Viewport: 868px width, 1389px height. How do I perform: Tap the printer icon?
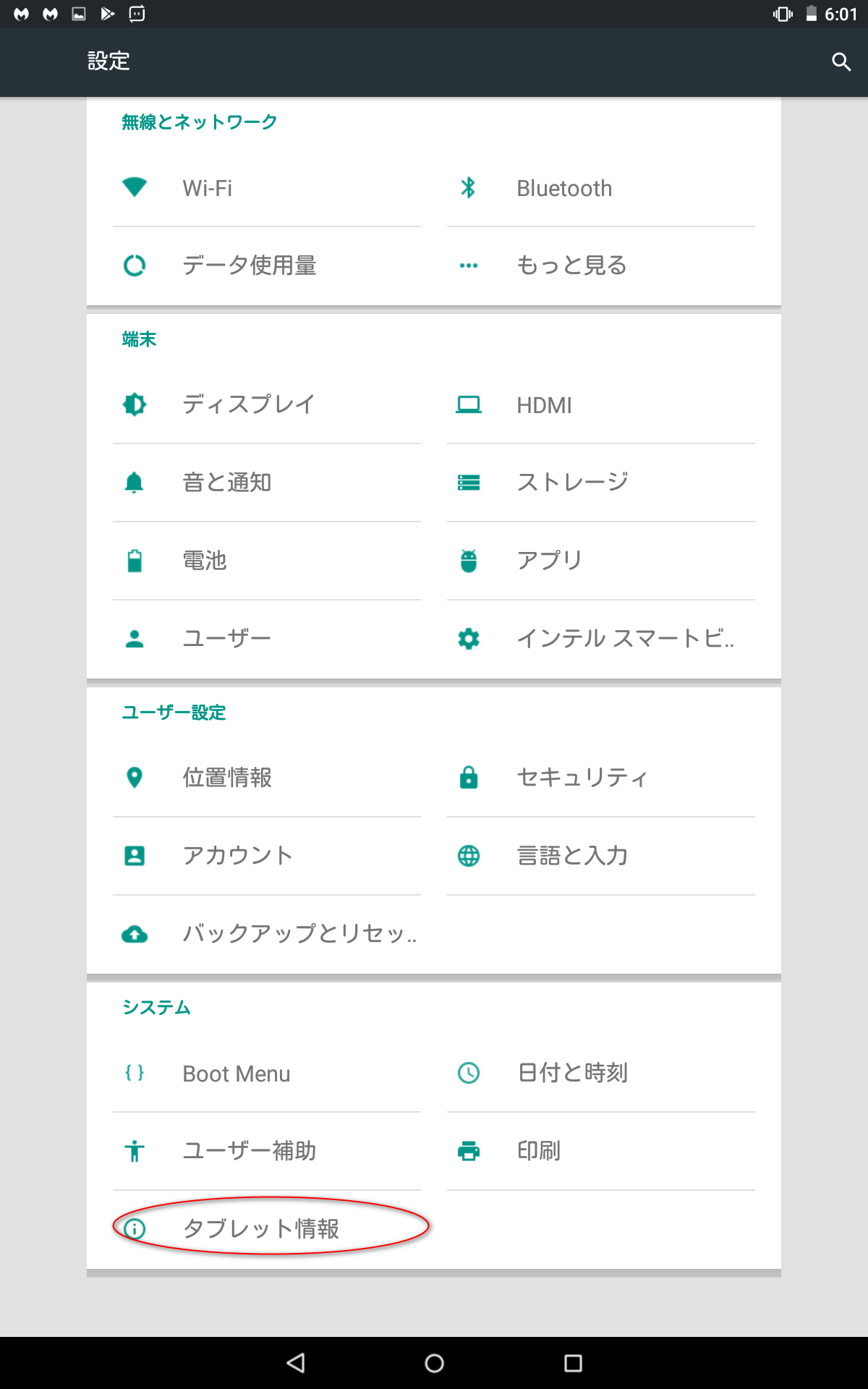pyautogui.click(x=469, y=1150)
